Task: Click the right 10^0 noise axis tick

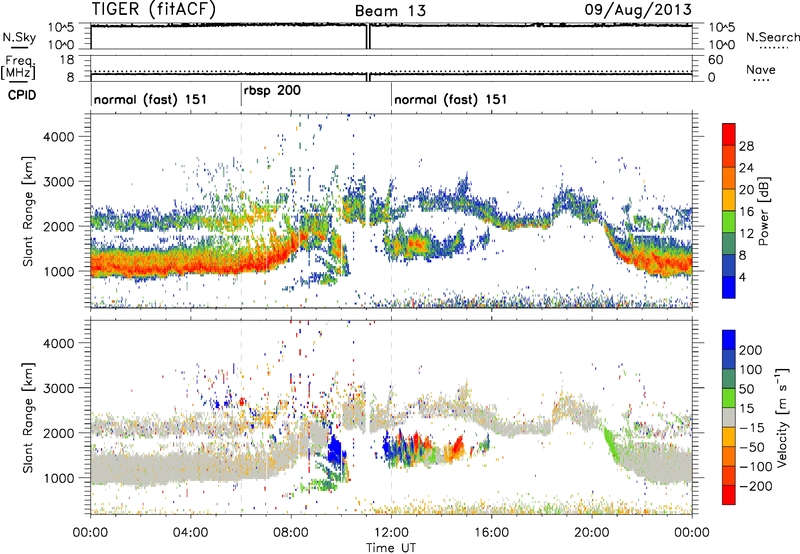Action: [722, 45]
